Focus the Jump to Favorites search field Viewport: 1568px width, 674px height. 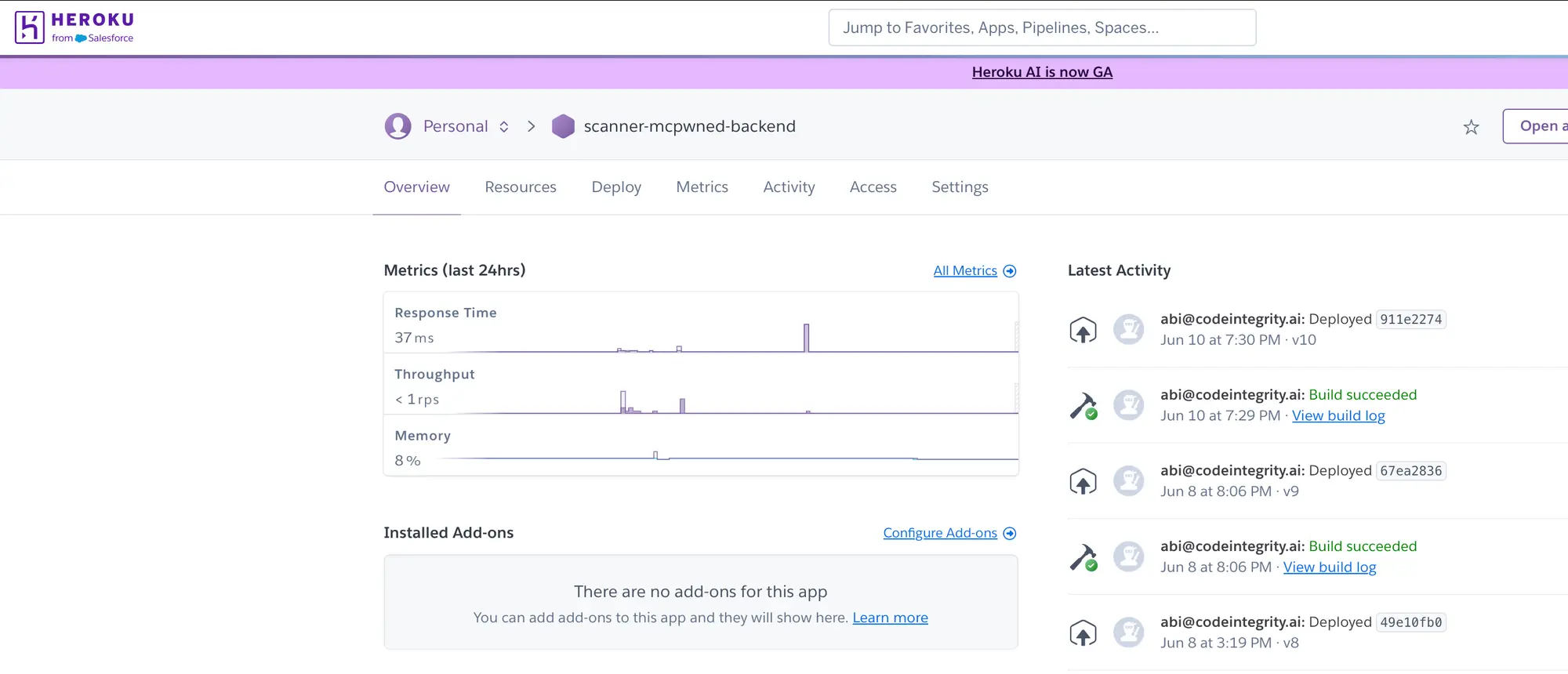(x=1042, y=28)
